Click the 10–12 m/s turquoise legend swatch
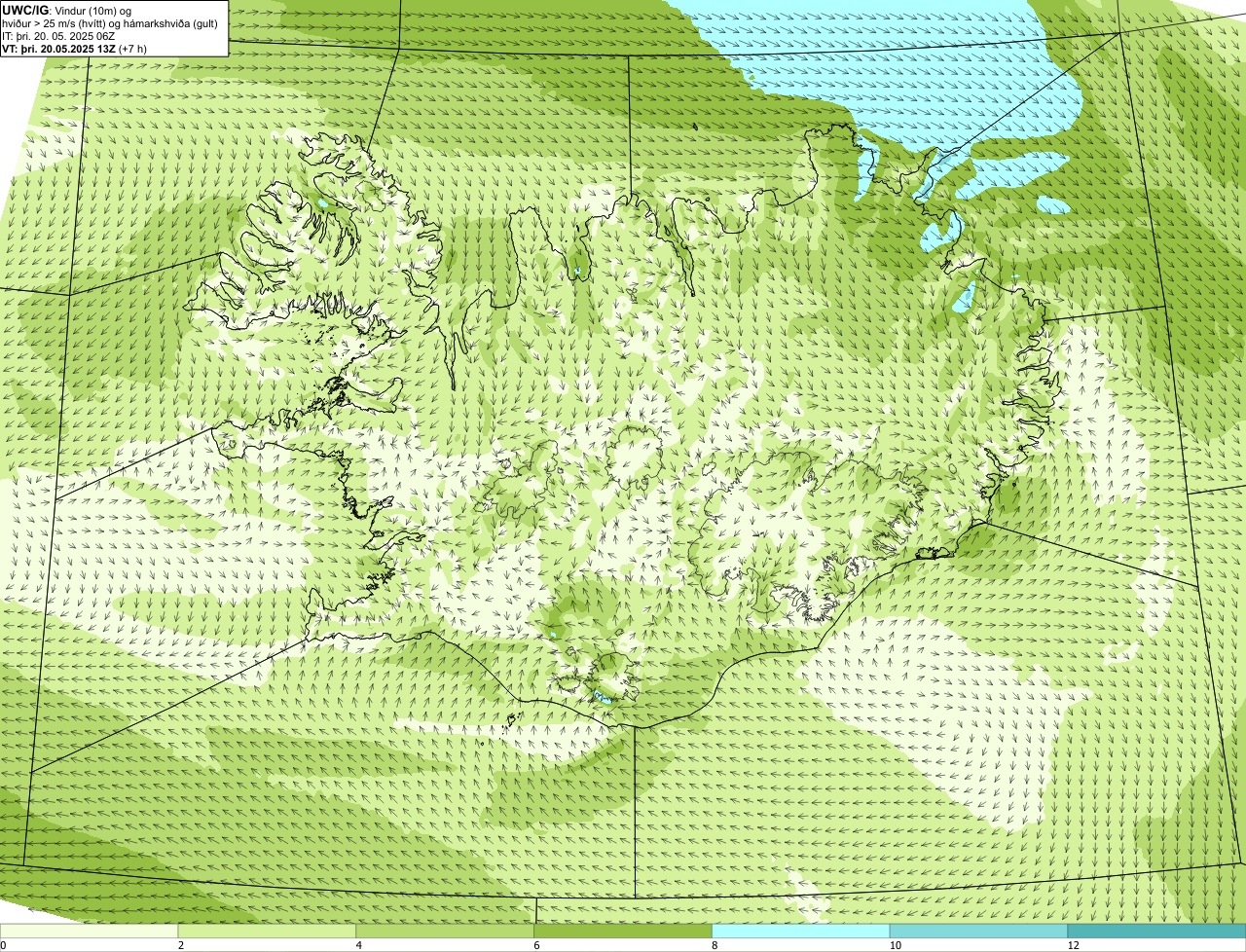1246x952 pixels. [x=978, y=931]
